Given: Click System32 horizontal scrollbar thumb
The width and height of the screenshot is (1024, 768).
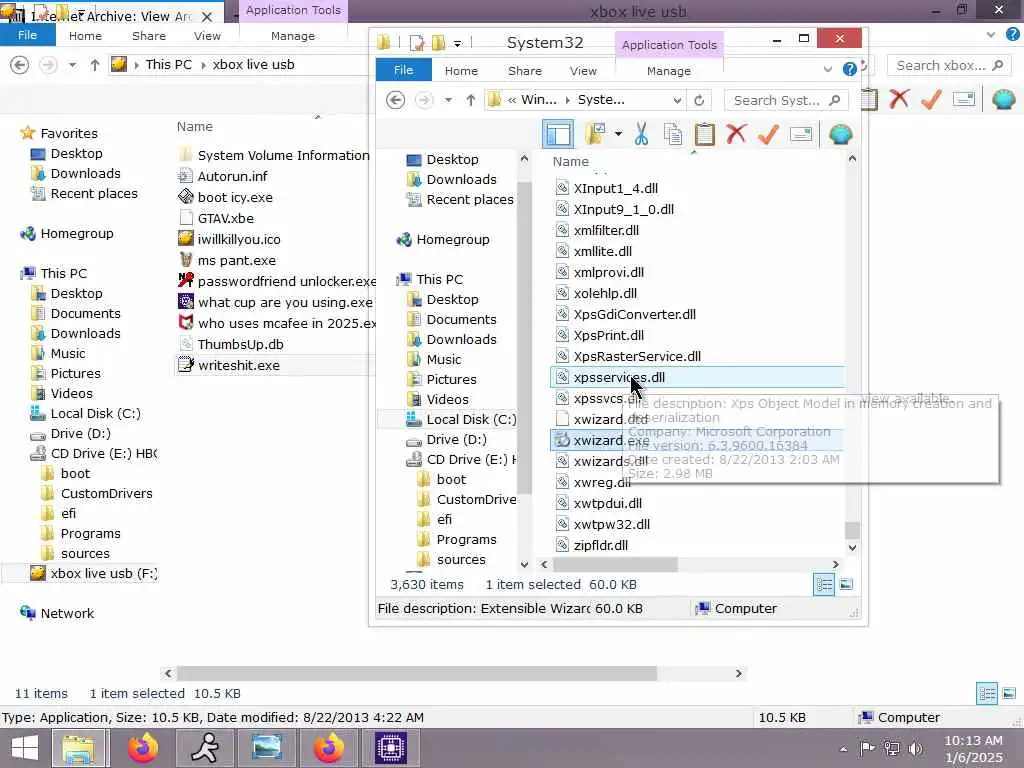Looking at the screenshot, I should coord(615,564).
